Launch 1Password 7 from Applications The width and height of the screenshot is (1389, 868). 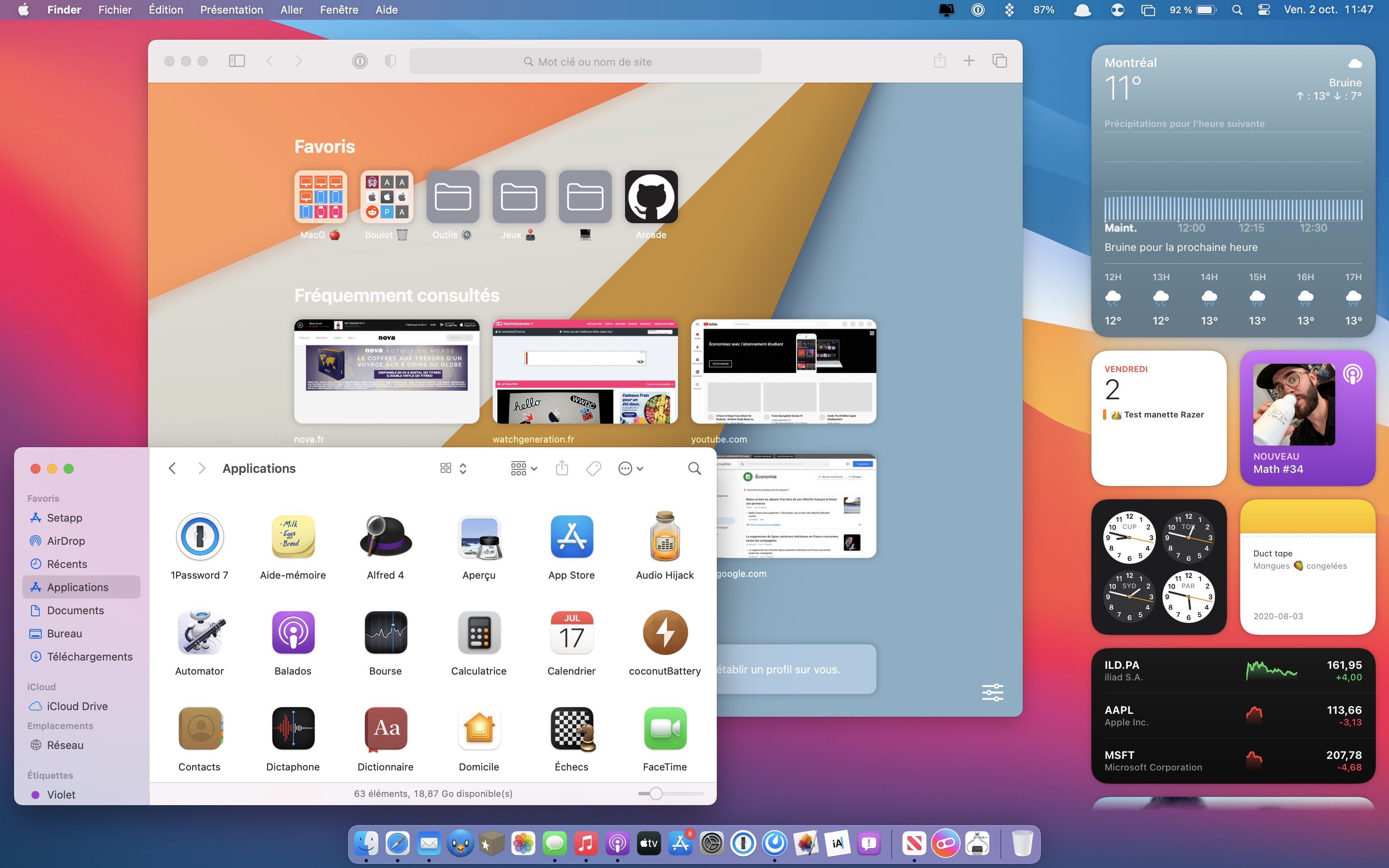[x=200, y=537]
